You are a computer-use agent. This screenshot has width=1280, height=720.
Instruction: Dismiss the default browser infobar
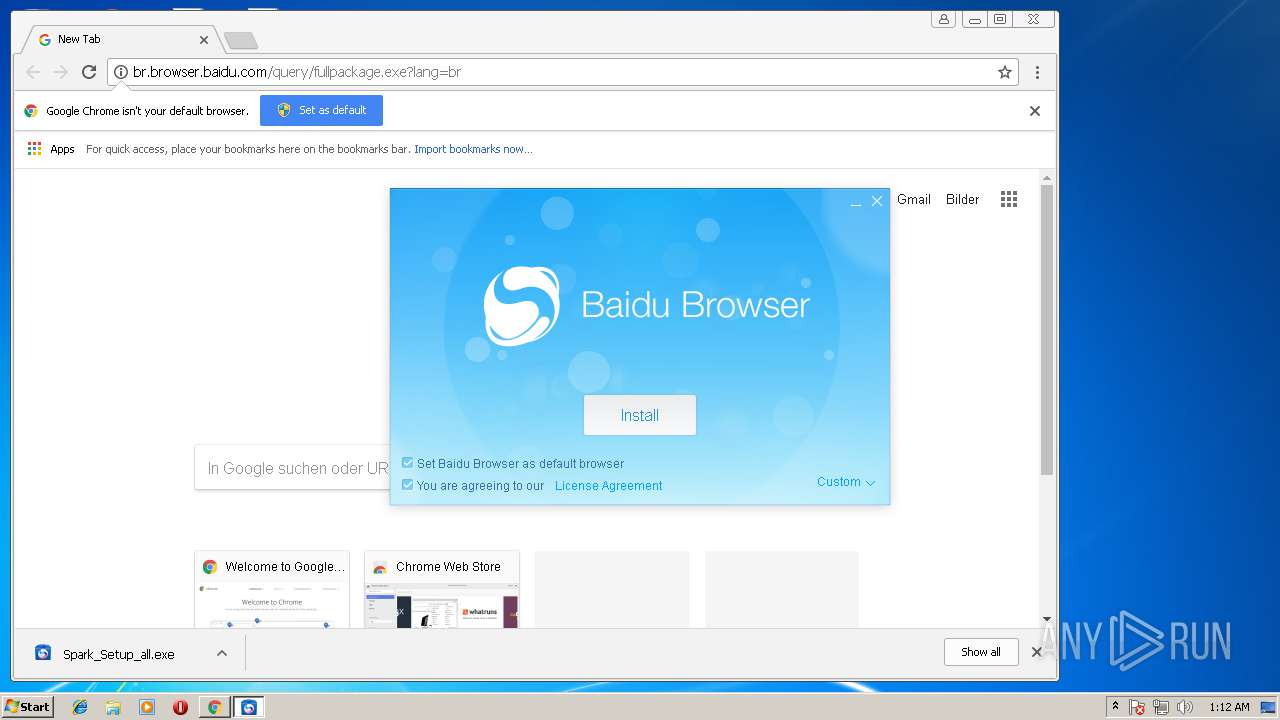click(1035, 111)
